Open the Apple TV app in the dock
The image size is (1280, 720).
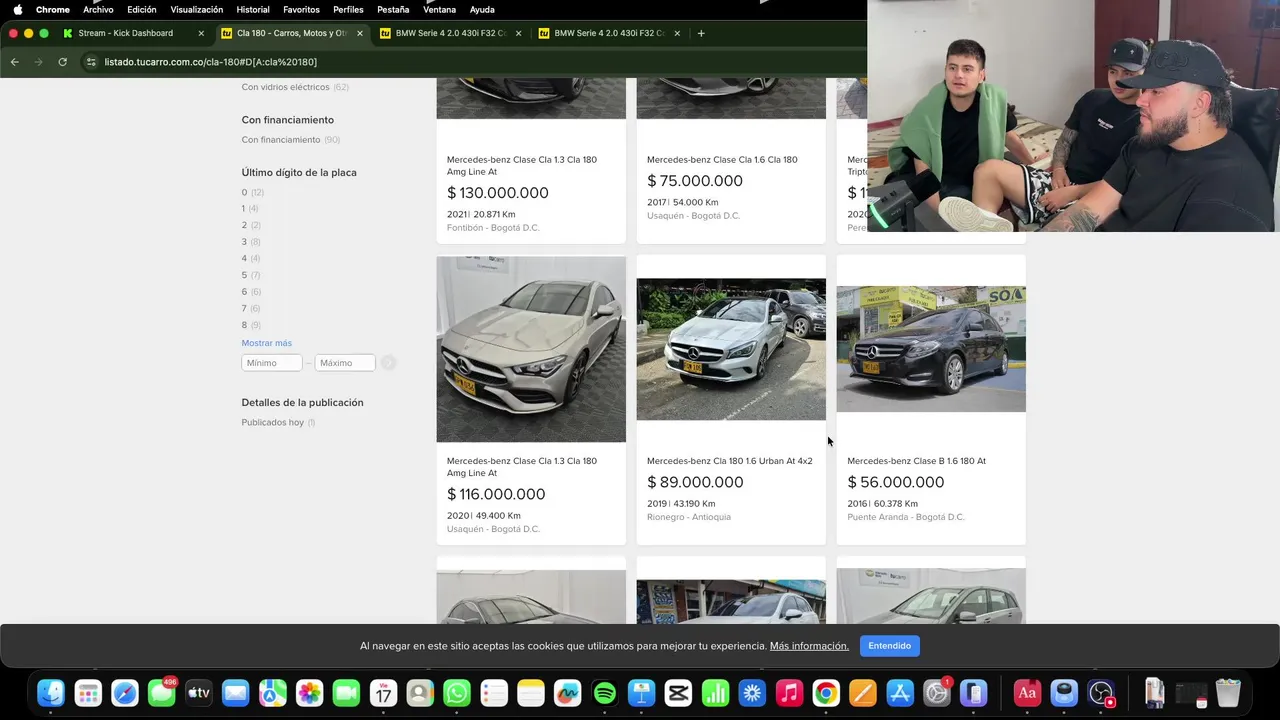click(199, 693)
